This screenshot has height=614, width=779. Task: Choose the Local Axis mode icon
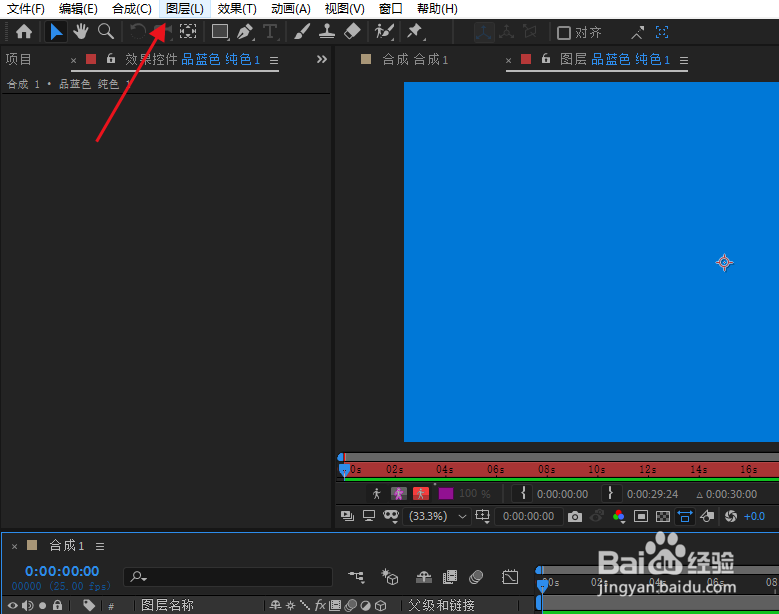tap(483, 33)
